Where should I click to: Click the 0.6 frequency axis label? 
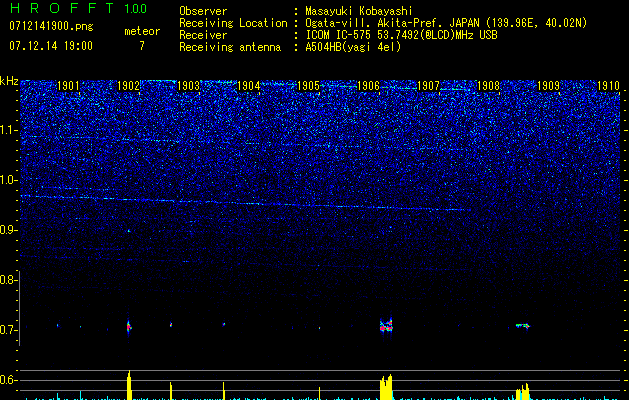click(8, 380)
